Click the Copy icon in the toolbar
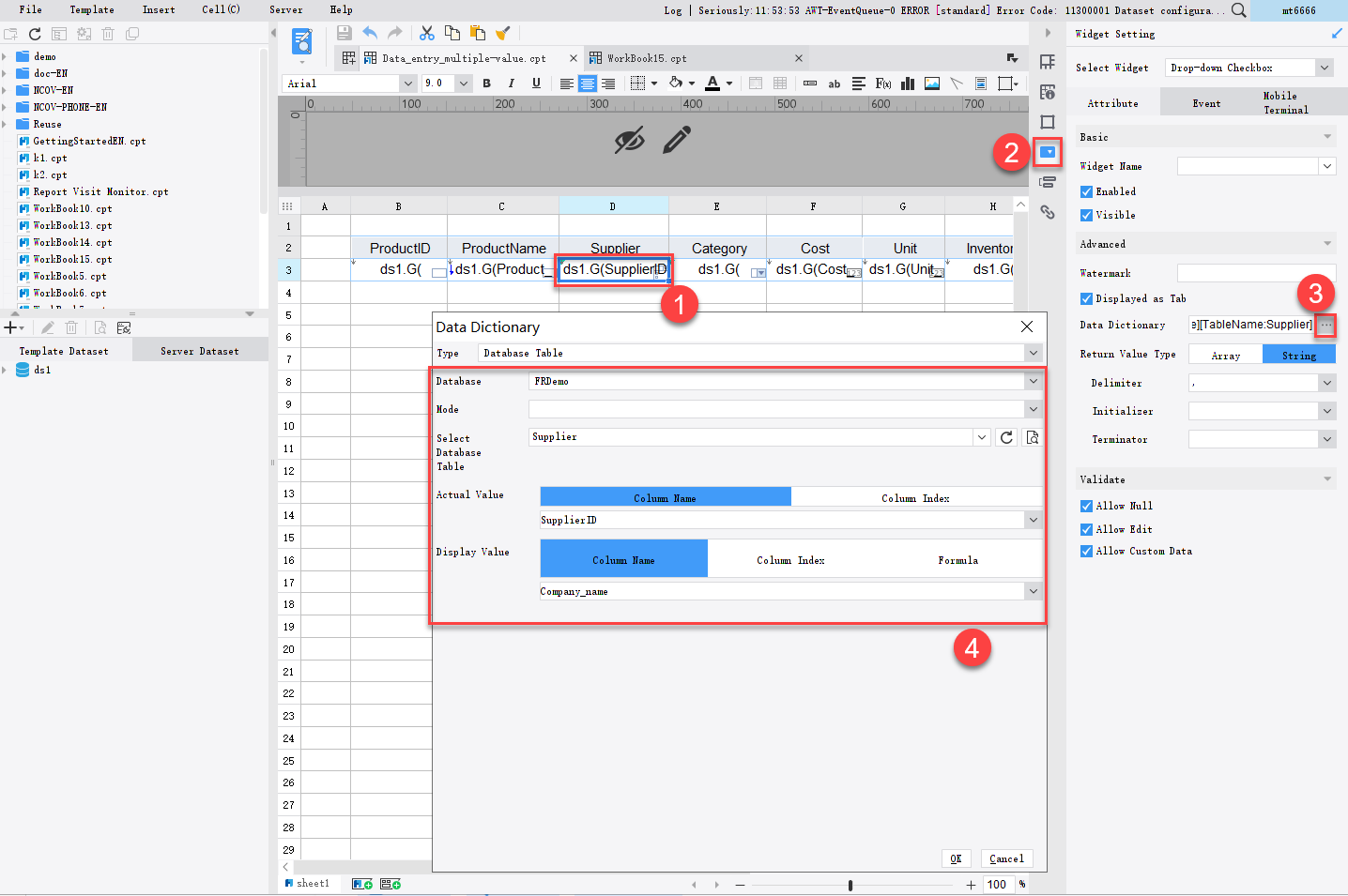 (x=452, y=33)
